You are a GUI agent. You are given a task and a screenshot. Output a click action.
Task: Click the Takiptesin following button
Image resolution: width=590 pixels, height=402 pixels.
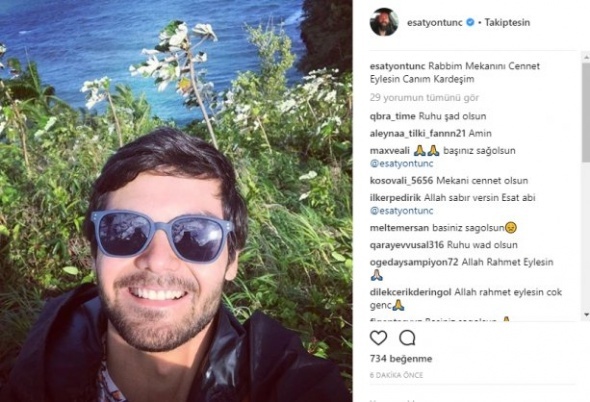[507, 22]
